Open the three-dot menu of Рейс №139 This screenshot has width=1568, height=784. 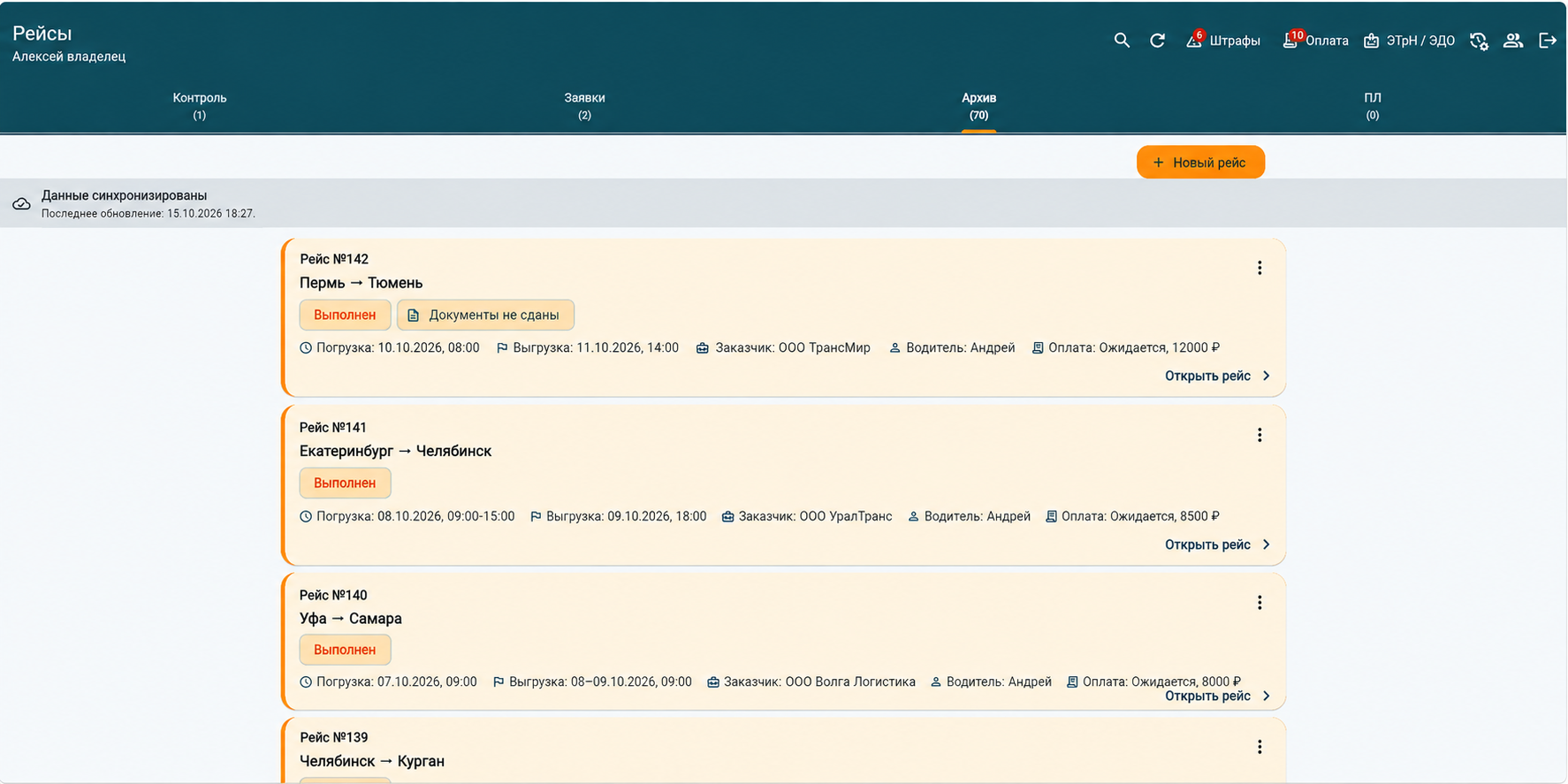(1260, 747)
